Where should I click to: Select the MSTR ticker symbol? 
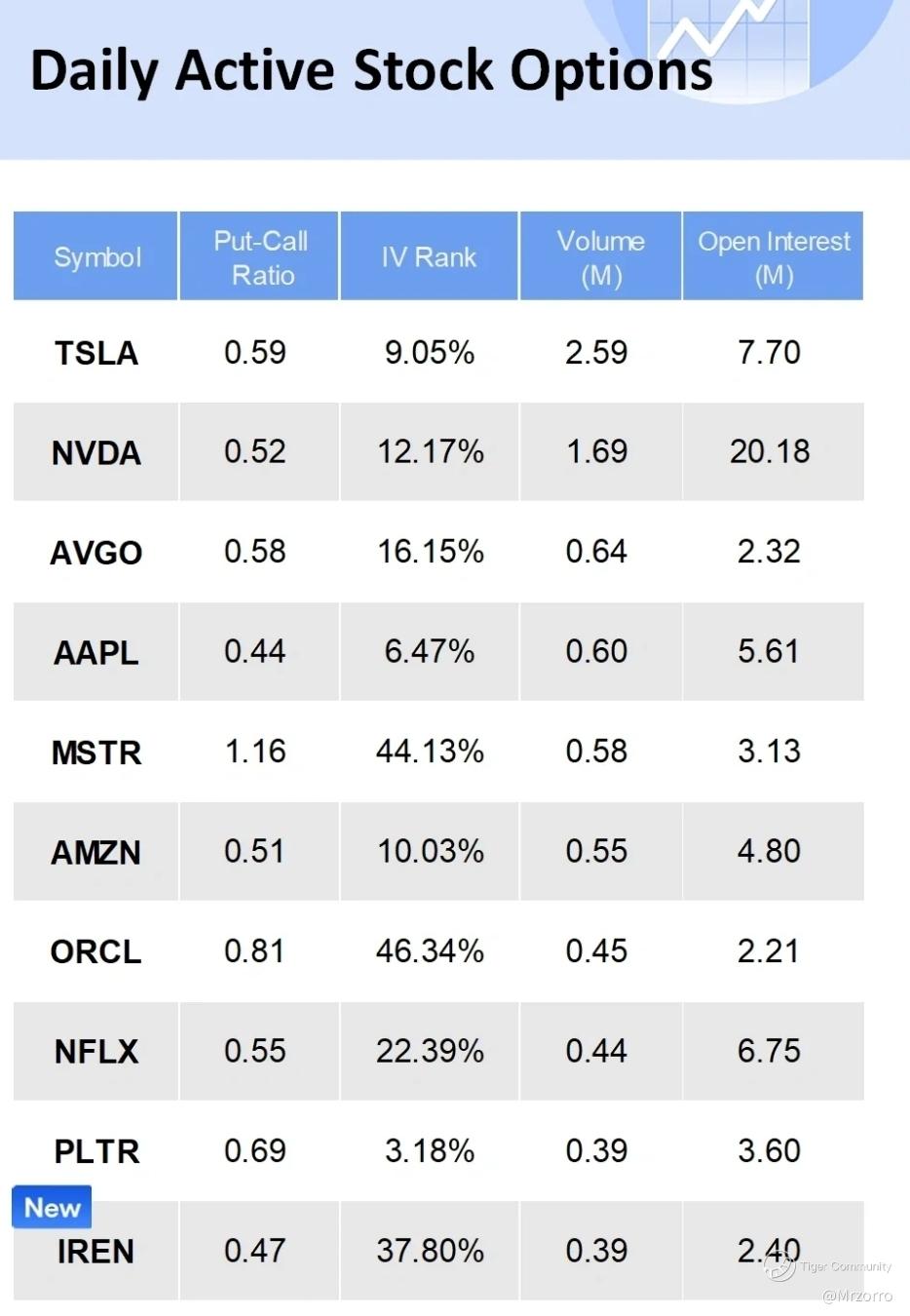point(96,753)
